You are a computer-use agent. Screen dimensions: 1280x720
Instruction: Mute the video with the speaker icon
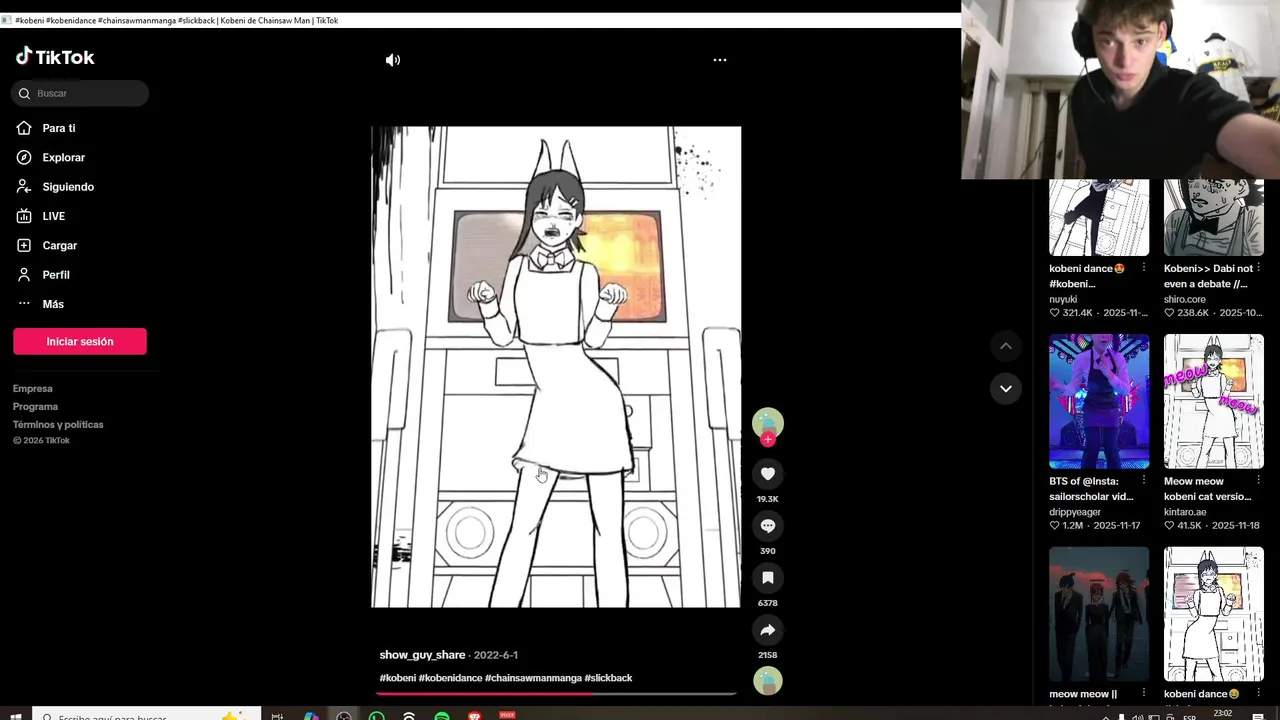coord(393,60)
